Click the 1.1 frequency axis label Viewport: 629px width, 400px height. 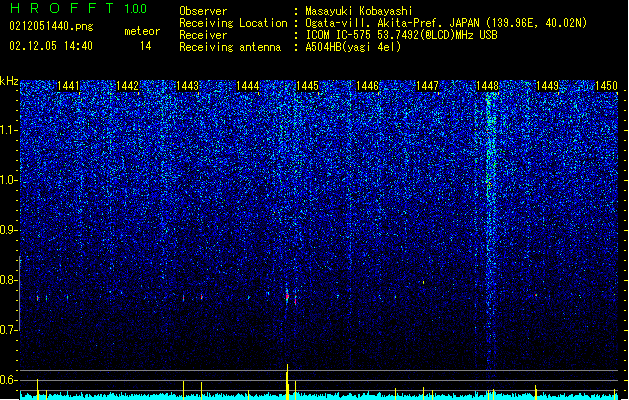coord(9,130)
